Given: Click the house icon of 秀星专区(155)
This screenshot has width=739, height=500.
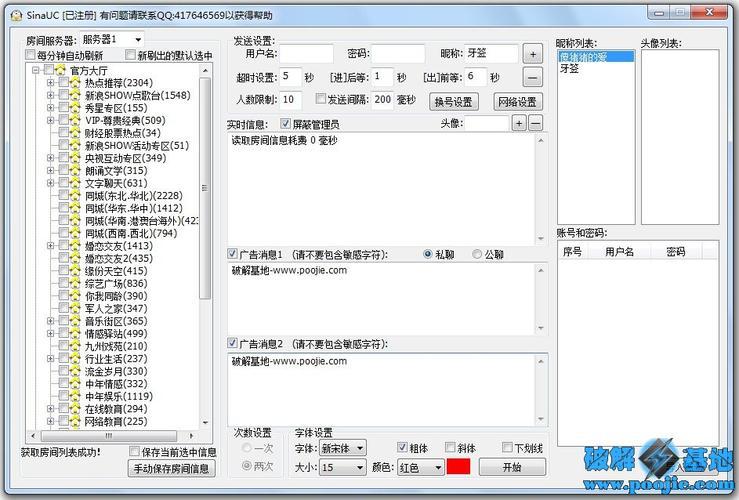Looking at the screenshot, I should point(75,108).
